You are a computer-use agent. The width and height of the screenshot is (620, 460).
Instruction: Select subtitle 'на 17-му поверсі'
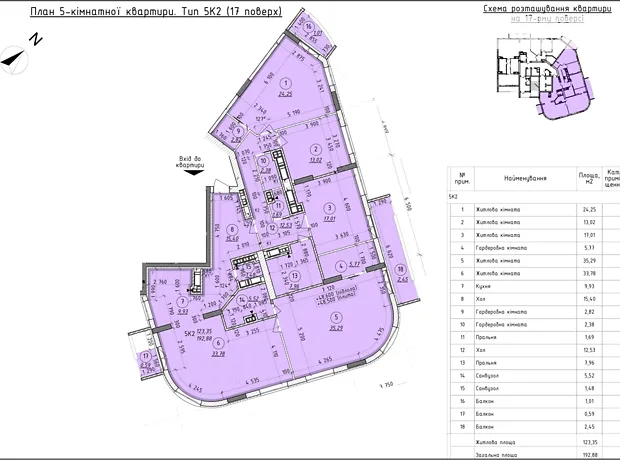coord(547,19)
